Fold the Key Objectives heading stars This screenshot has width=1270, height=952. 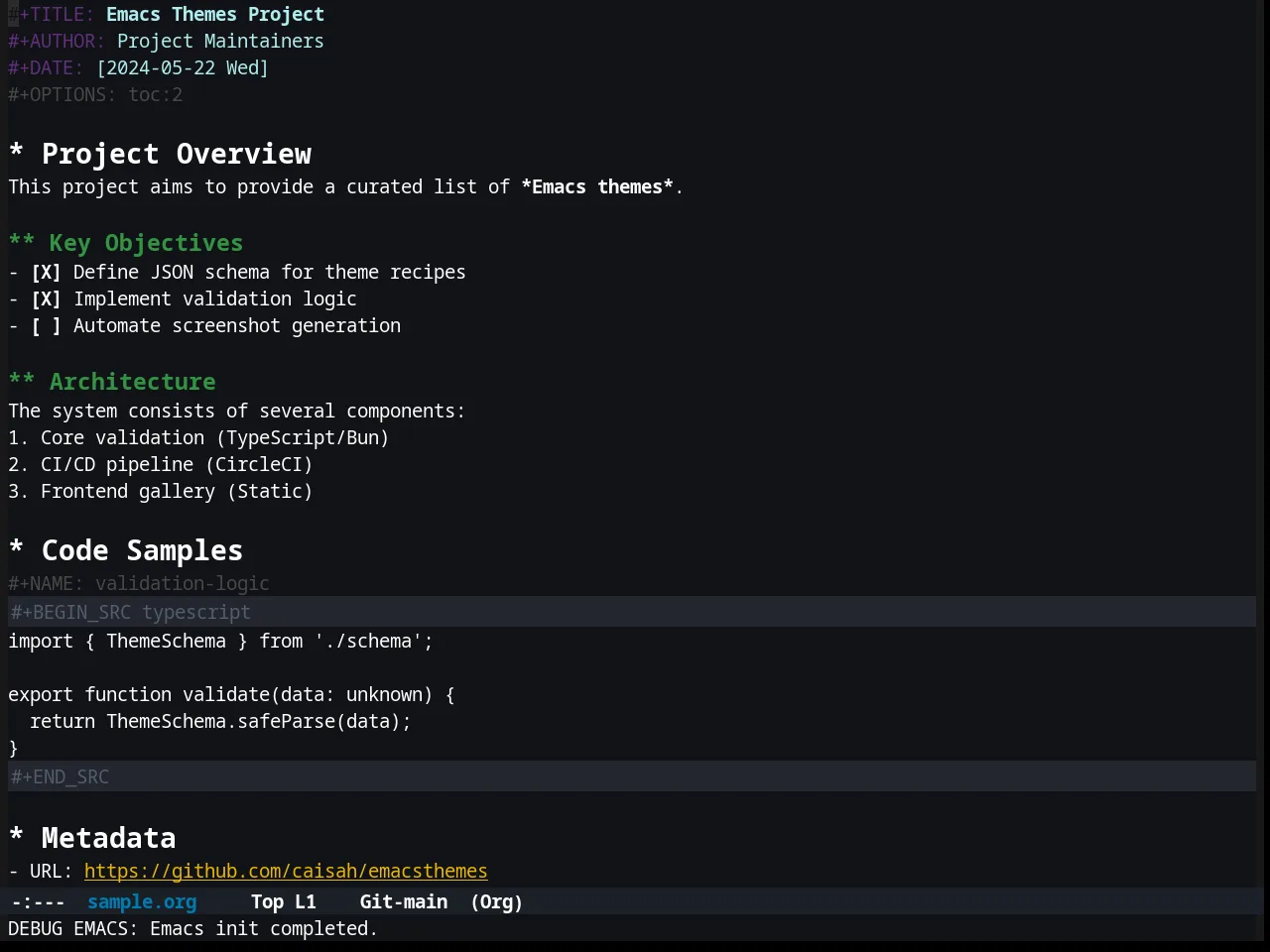tap(22, 241)
